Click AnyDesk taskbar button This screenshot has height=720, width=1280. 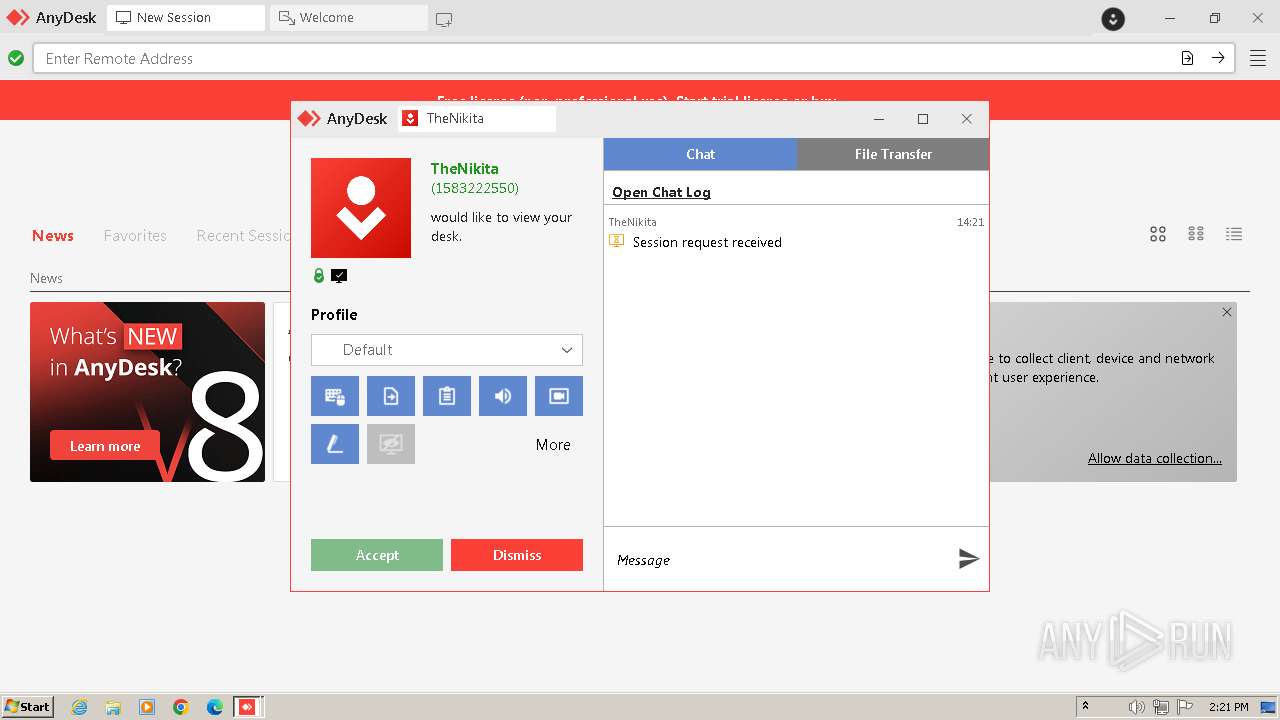[x=248, y=707]
